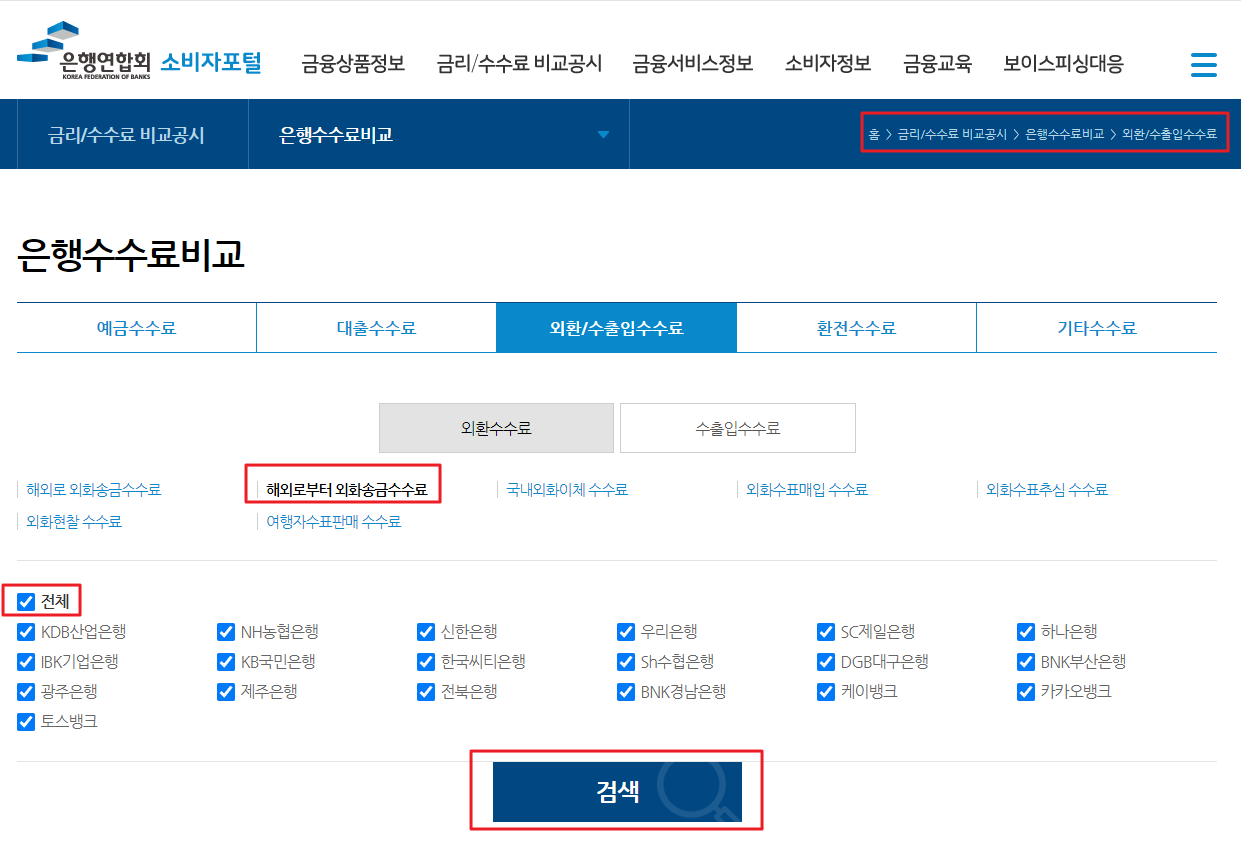
Task: Click the 여행자수표판매 수수료 link
Action: pyautogui.click(x=333, y=520)
